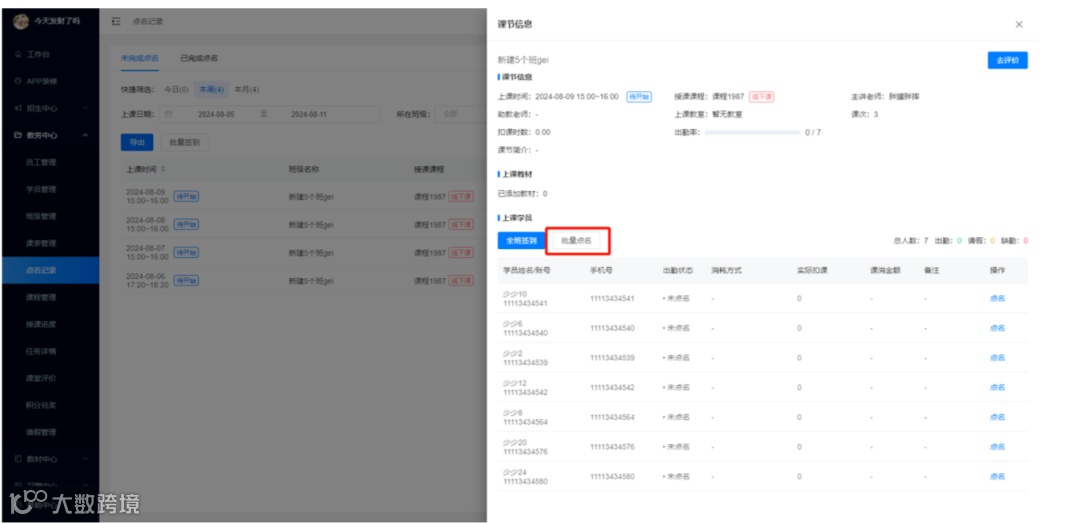This screenshot has width=1080, height=523.
Task: Click the end date field 2024-08-11
Action: point(309,114)
